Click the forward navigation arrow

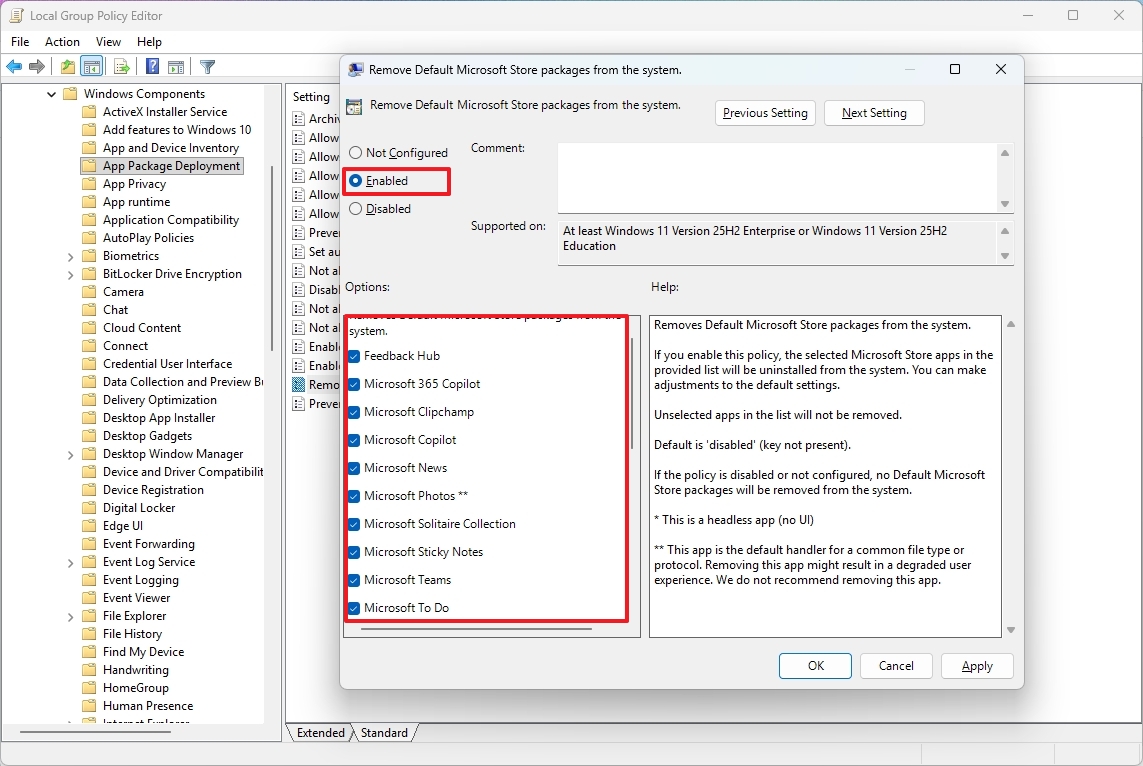point(38,66)
